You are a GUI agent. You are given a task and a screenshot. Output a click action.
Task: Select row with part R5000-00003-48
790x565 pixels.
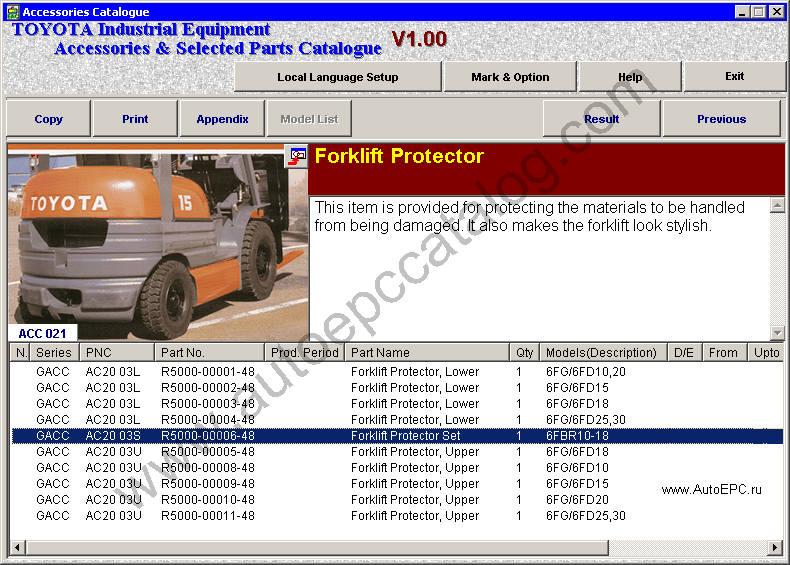pos(397,404)
